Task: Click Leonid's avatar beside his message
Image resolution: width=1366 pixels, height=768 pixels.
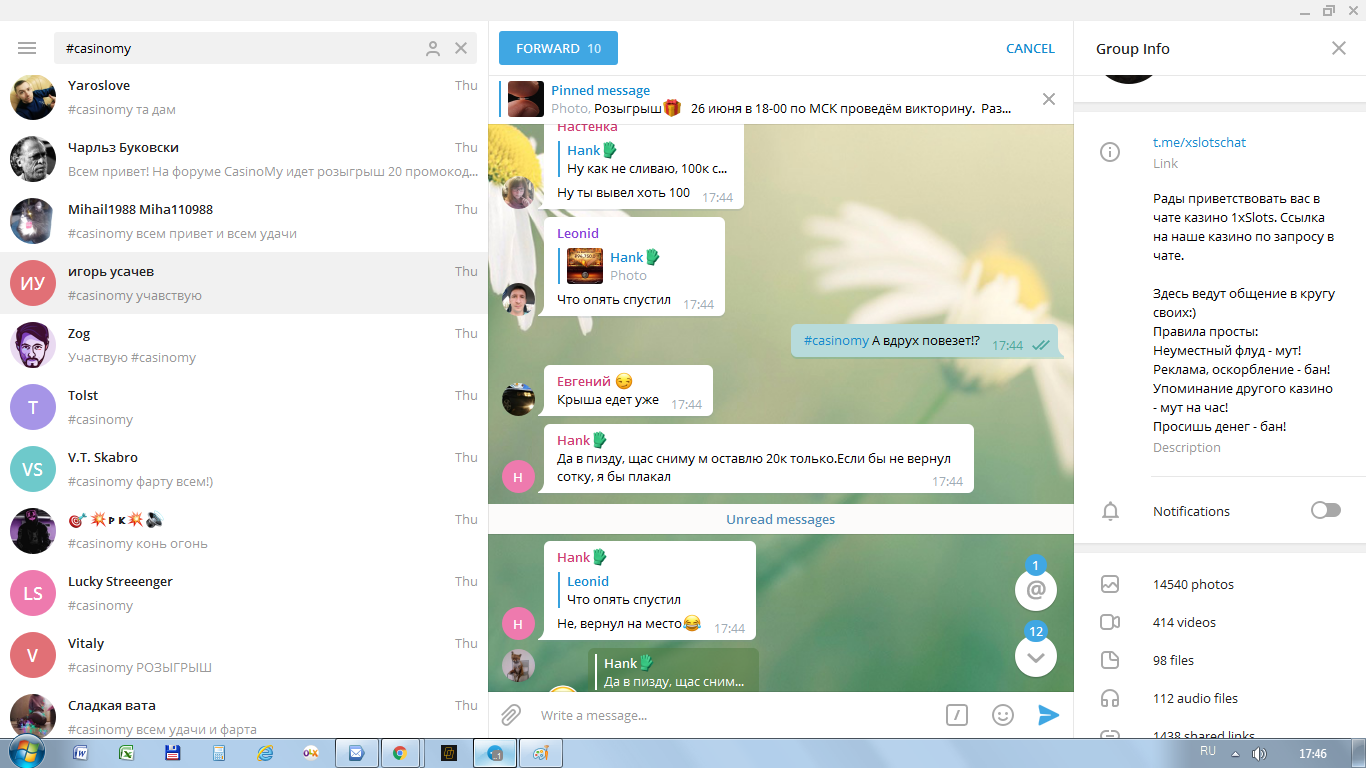Action: pyautogui.click(x=518, y=299)
